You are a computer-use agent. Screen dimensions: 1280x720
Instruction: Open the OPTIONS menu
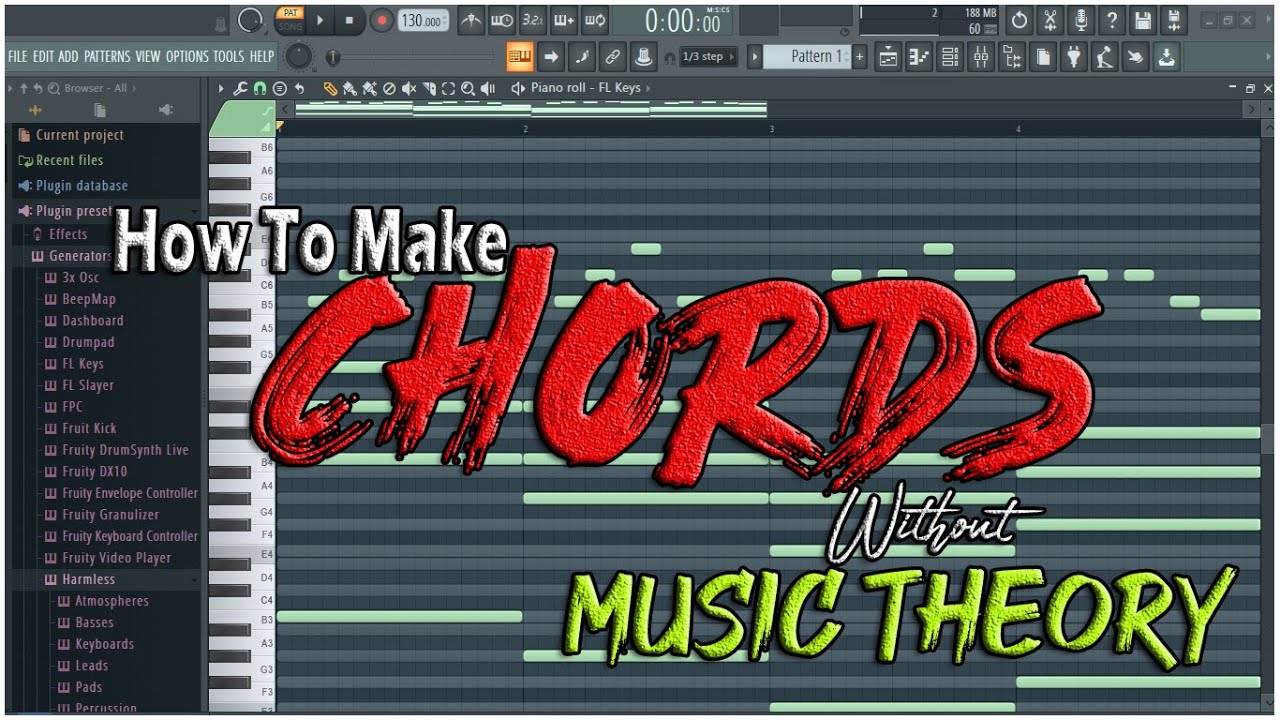(187, 57)
